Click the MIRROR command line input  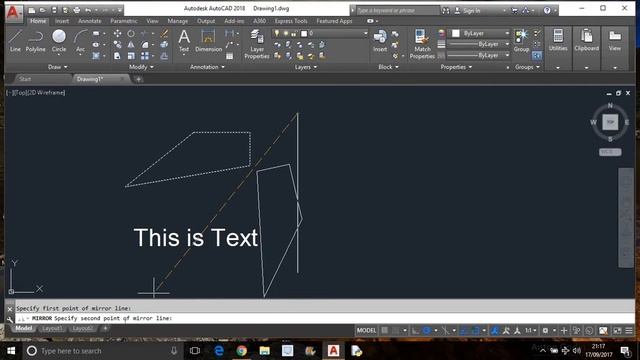[x=325, y=318]
